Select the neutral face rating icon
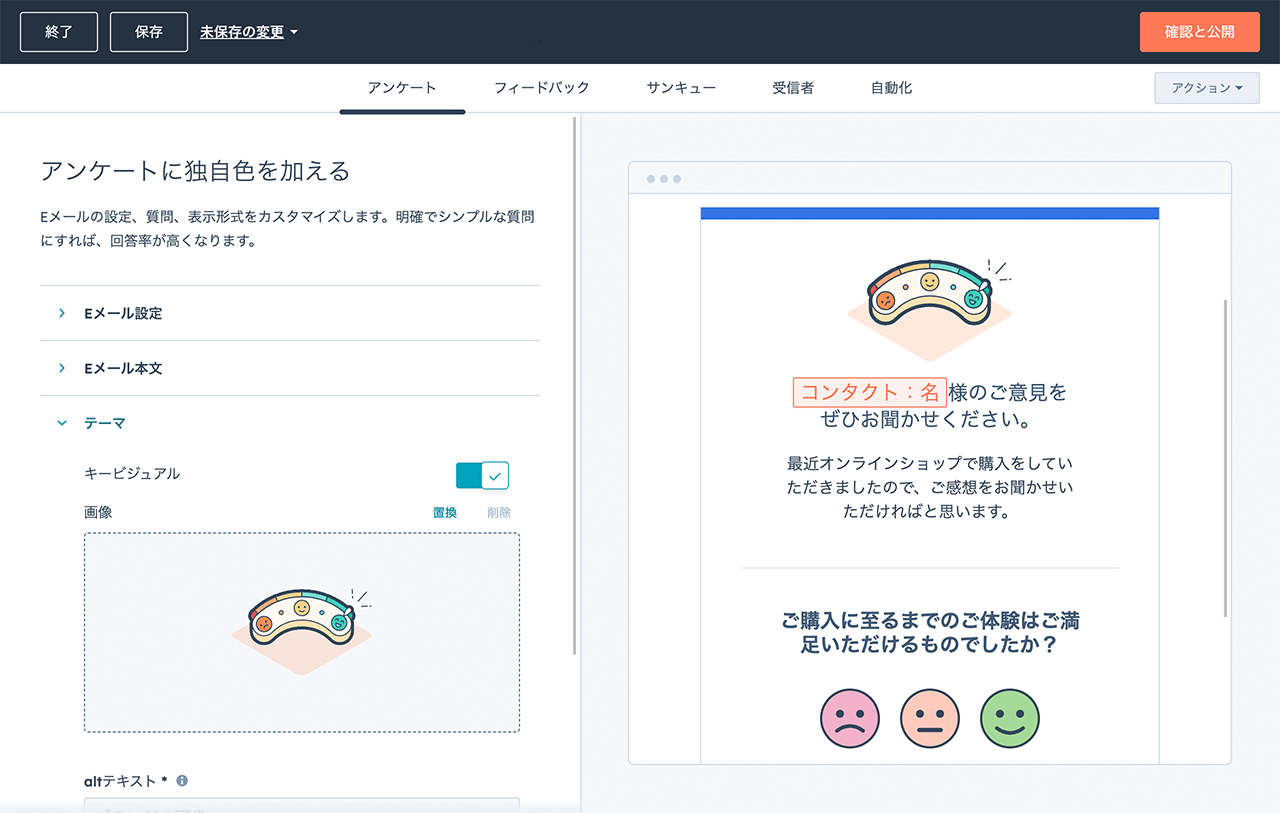The image size is (1280, 813). (x=930, y=718)
